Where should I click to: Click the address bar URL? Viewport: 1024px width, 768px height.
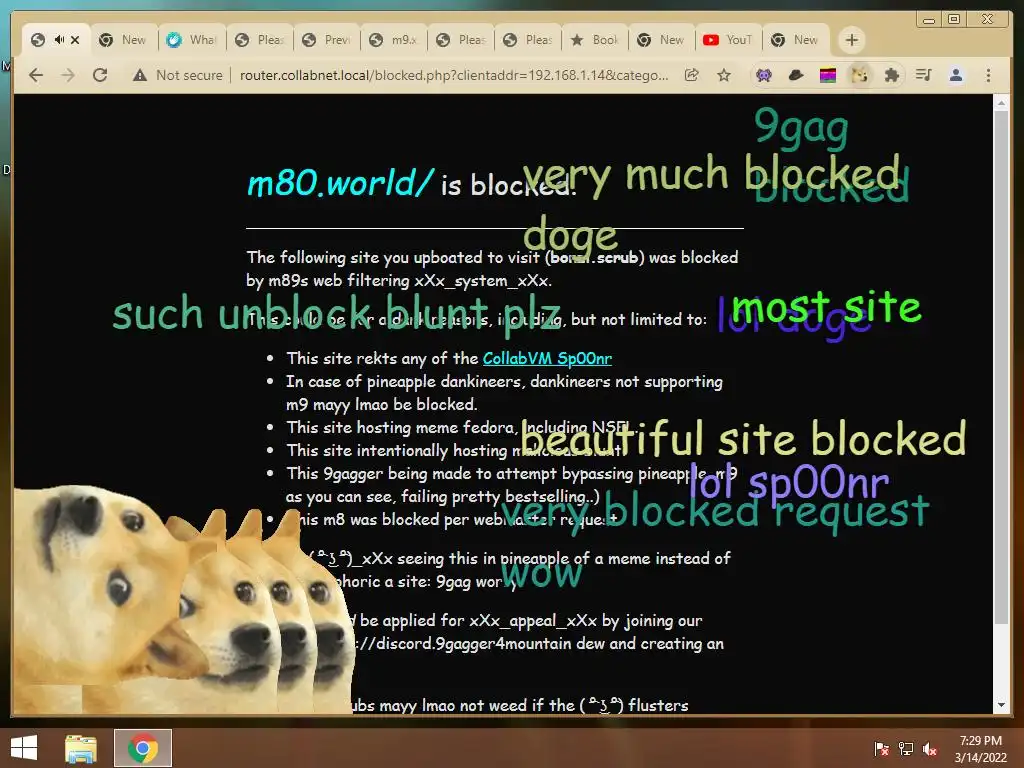(x=454, y=75)
